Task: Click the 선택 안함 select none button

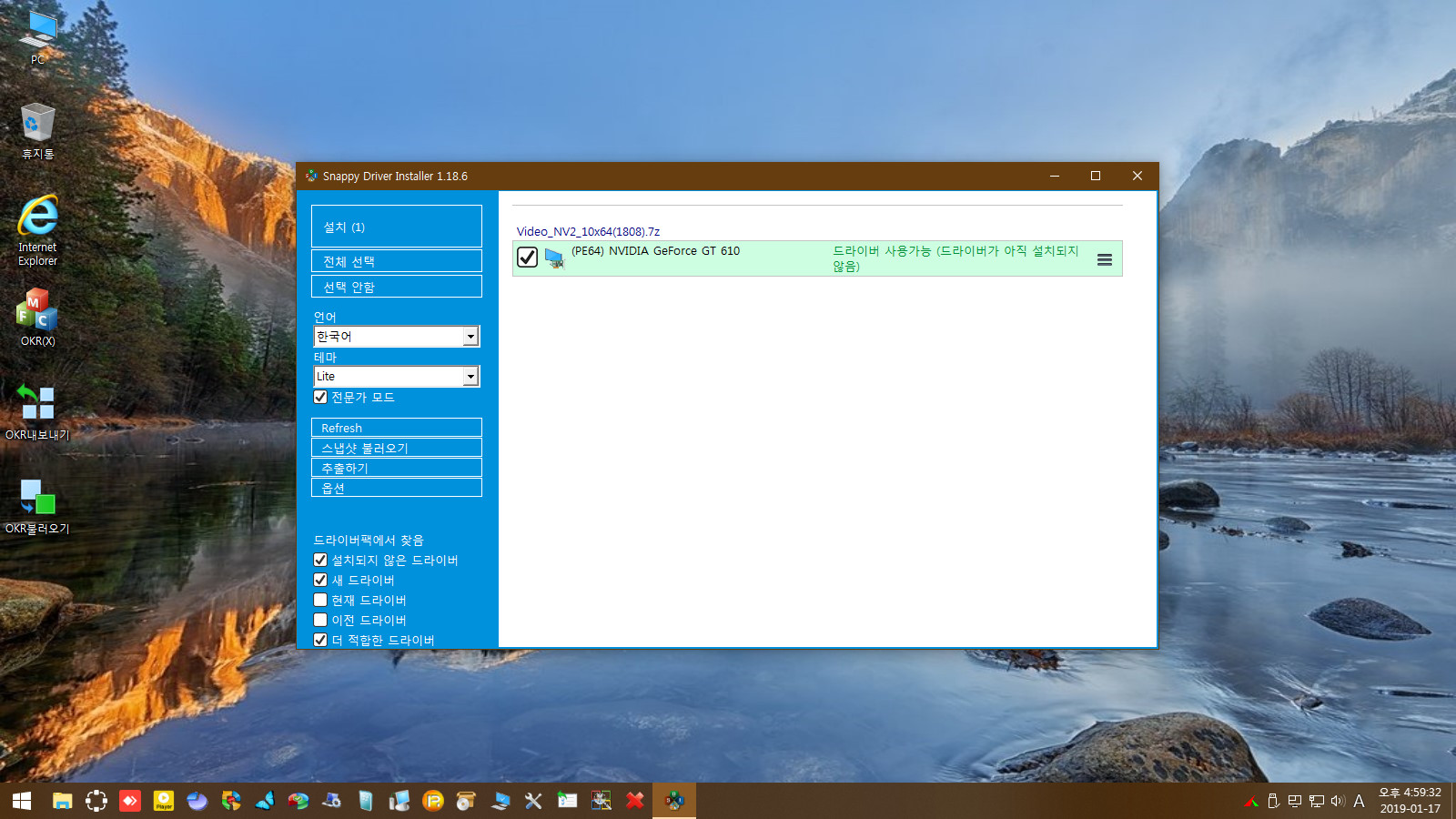Action: (396, 287)
